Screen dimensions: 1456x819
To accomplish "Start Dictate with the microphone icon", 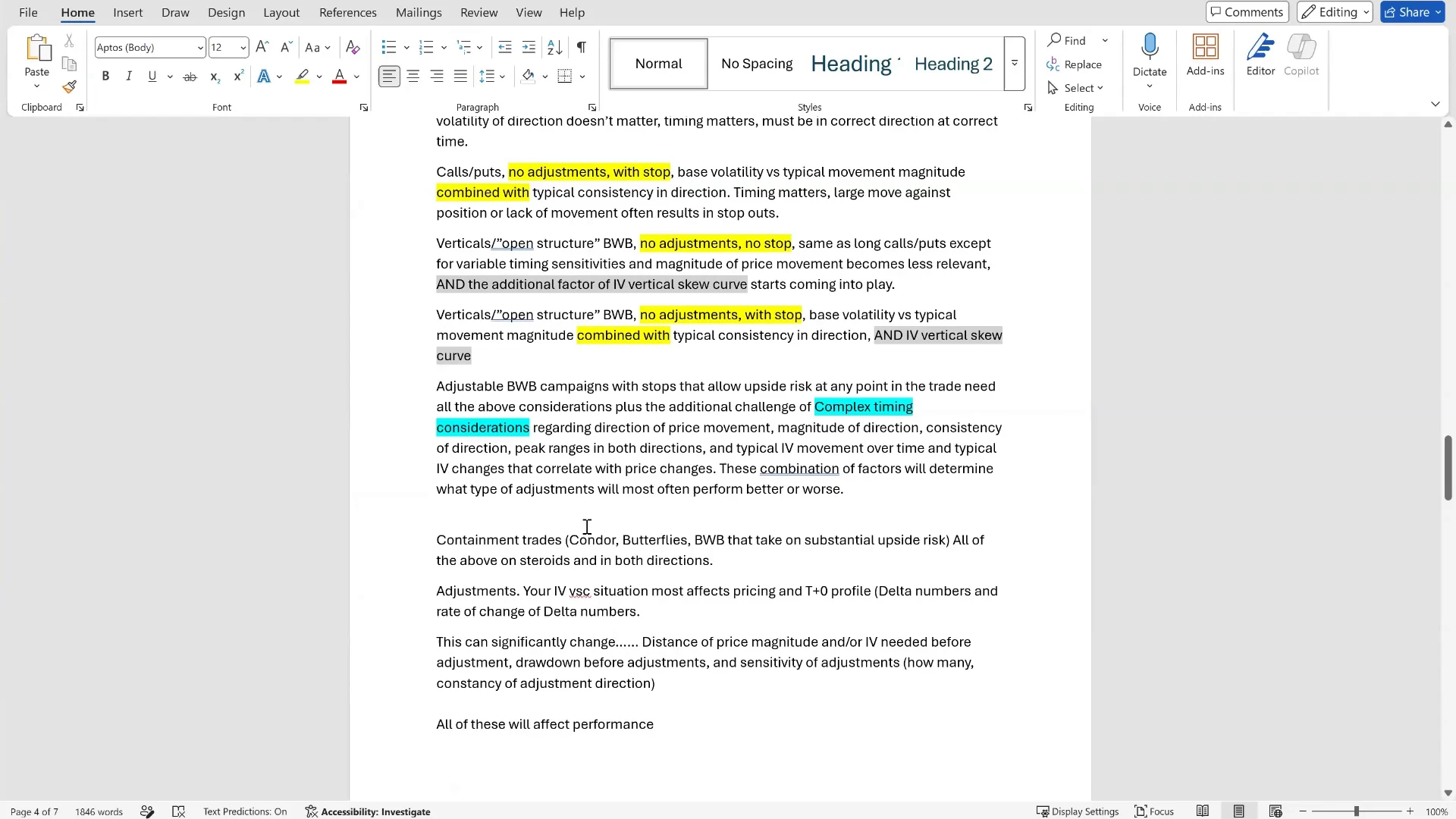I will point(1150,47).
